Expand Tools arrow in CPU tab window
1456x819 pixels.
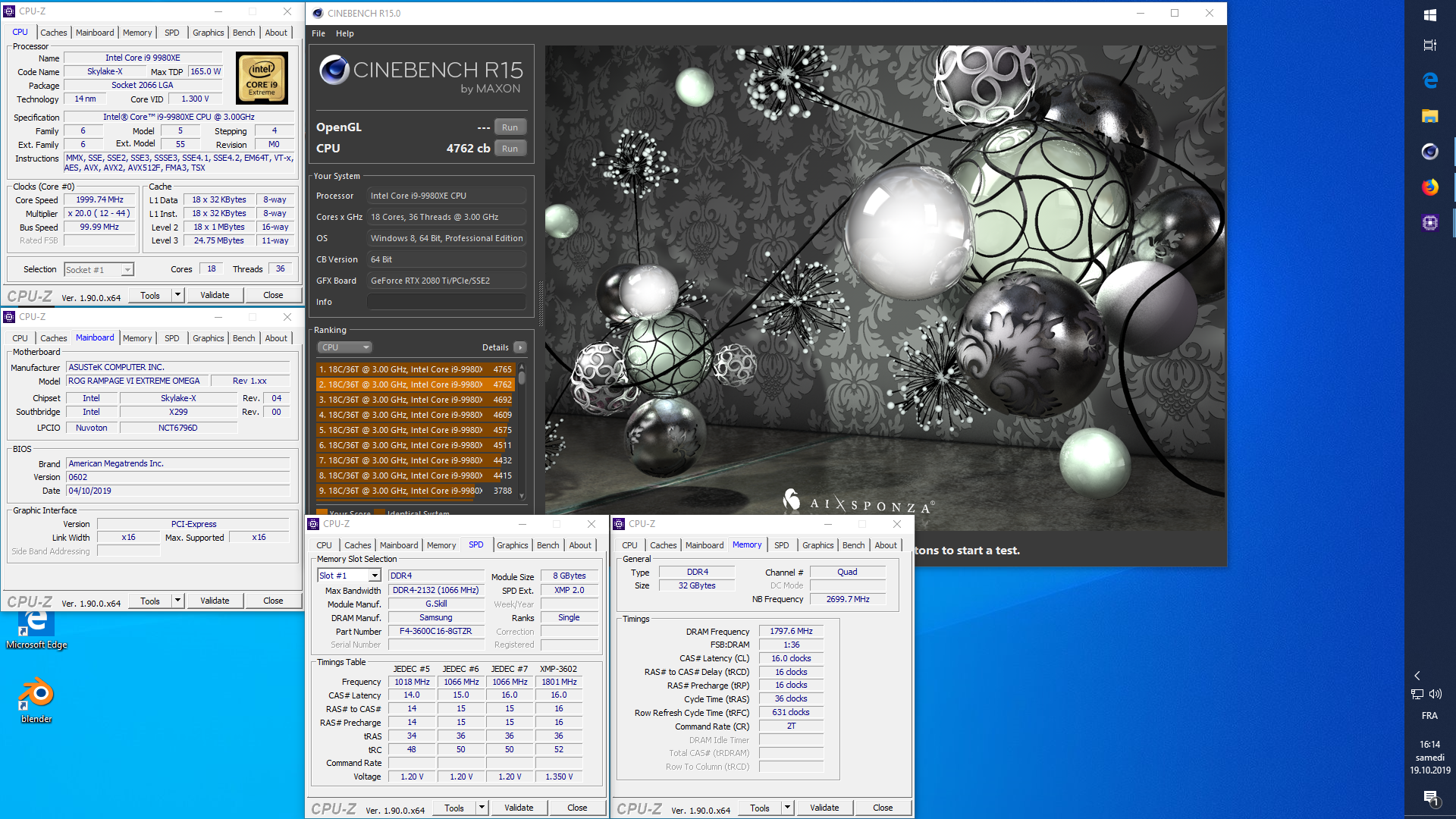[x=177, y=295]
